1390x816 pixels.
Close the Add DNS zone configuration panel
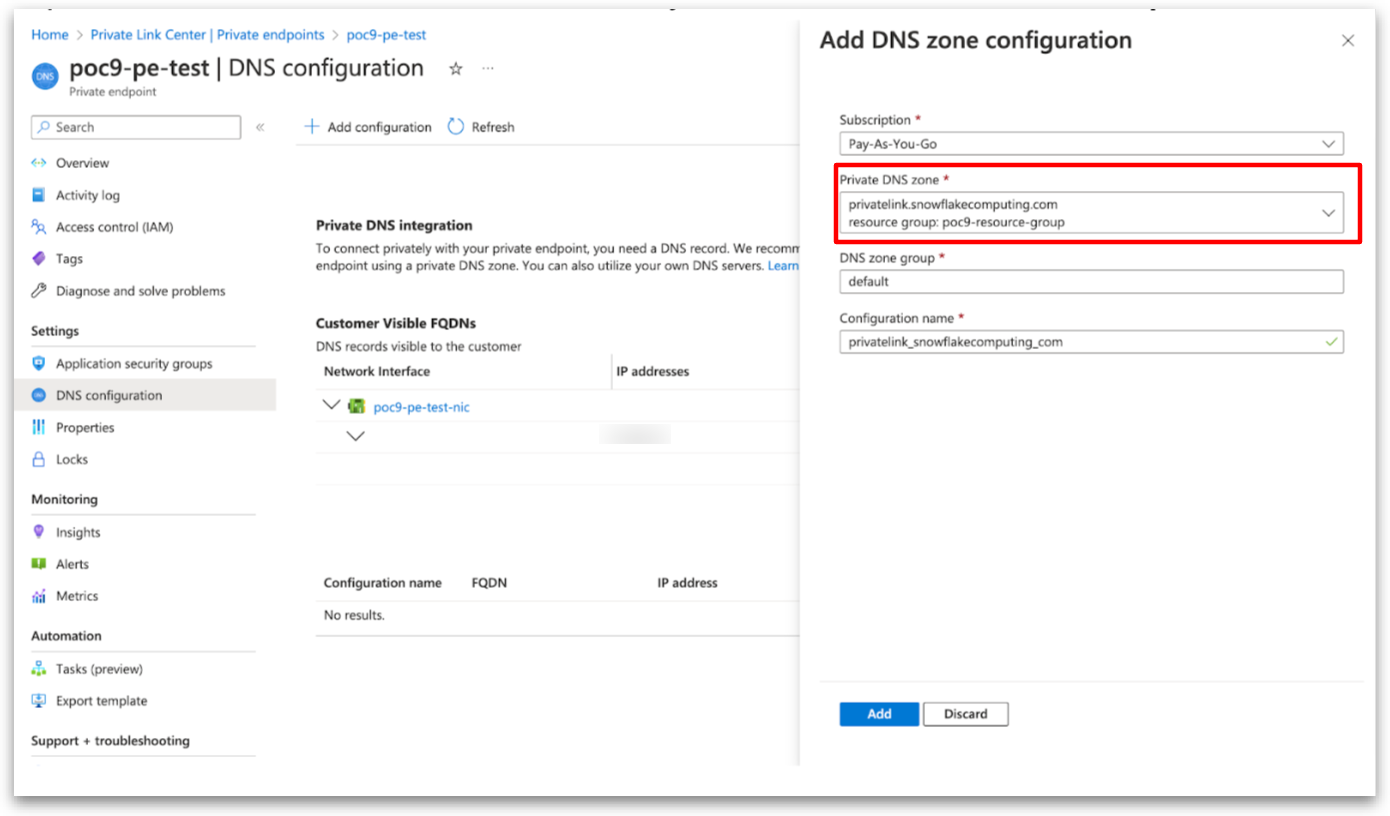(1347, 41)
